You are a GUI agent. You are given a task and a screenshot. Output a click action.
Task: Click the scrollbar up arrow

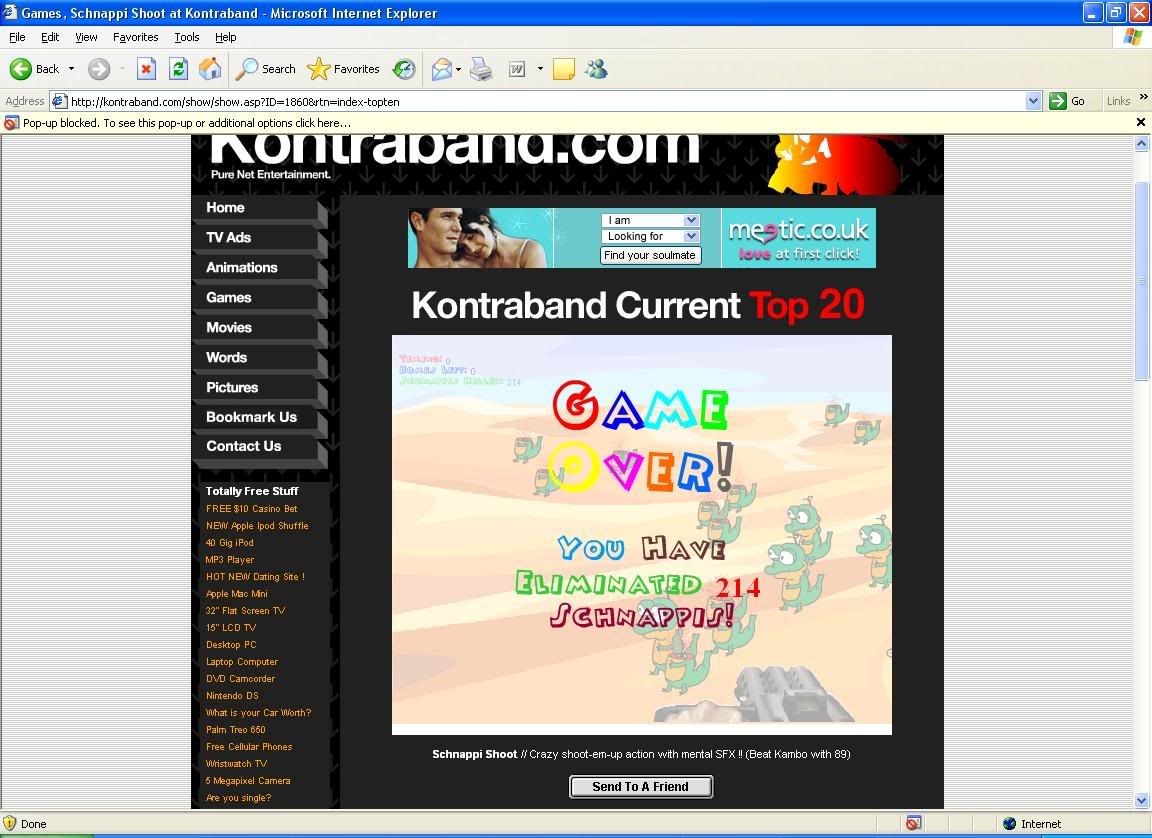pyautogui.click(x=1141, y=144)
